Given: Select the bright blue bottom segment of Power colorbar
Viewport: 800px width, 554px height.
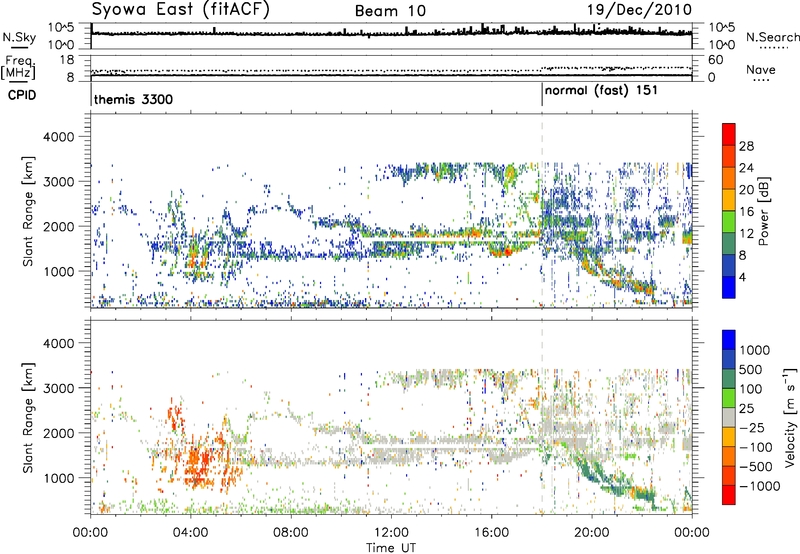Looking at the screenshot, I should pos(729,287).
